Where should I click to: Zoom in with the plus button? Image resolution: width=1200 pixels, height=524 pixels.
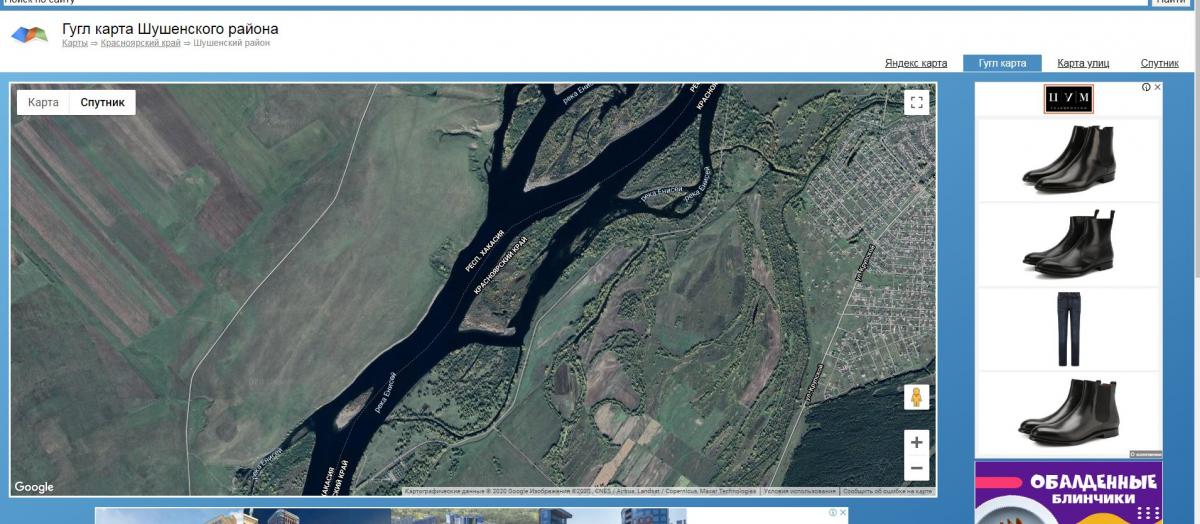916,441
